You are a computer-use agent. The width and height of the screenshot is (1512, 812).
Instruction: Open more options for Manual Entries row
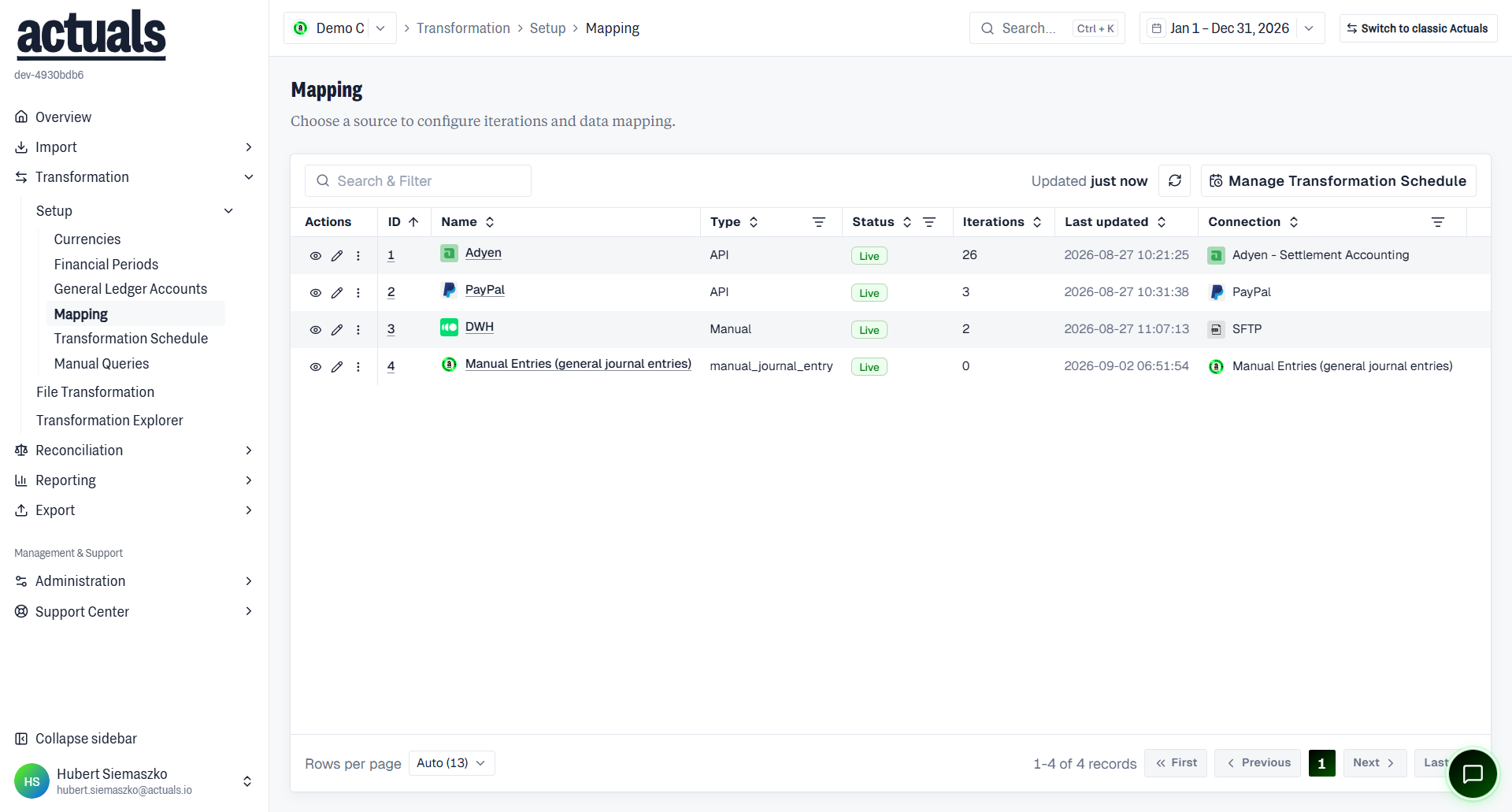click(x=358, y=367)
